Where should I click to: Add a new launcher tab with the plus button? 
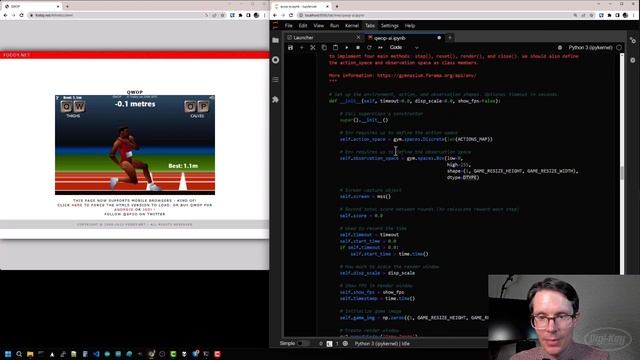[x=450, y=38]
